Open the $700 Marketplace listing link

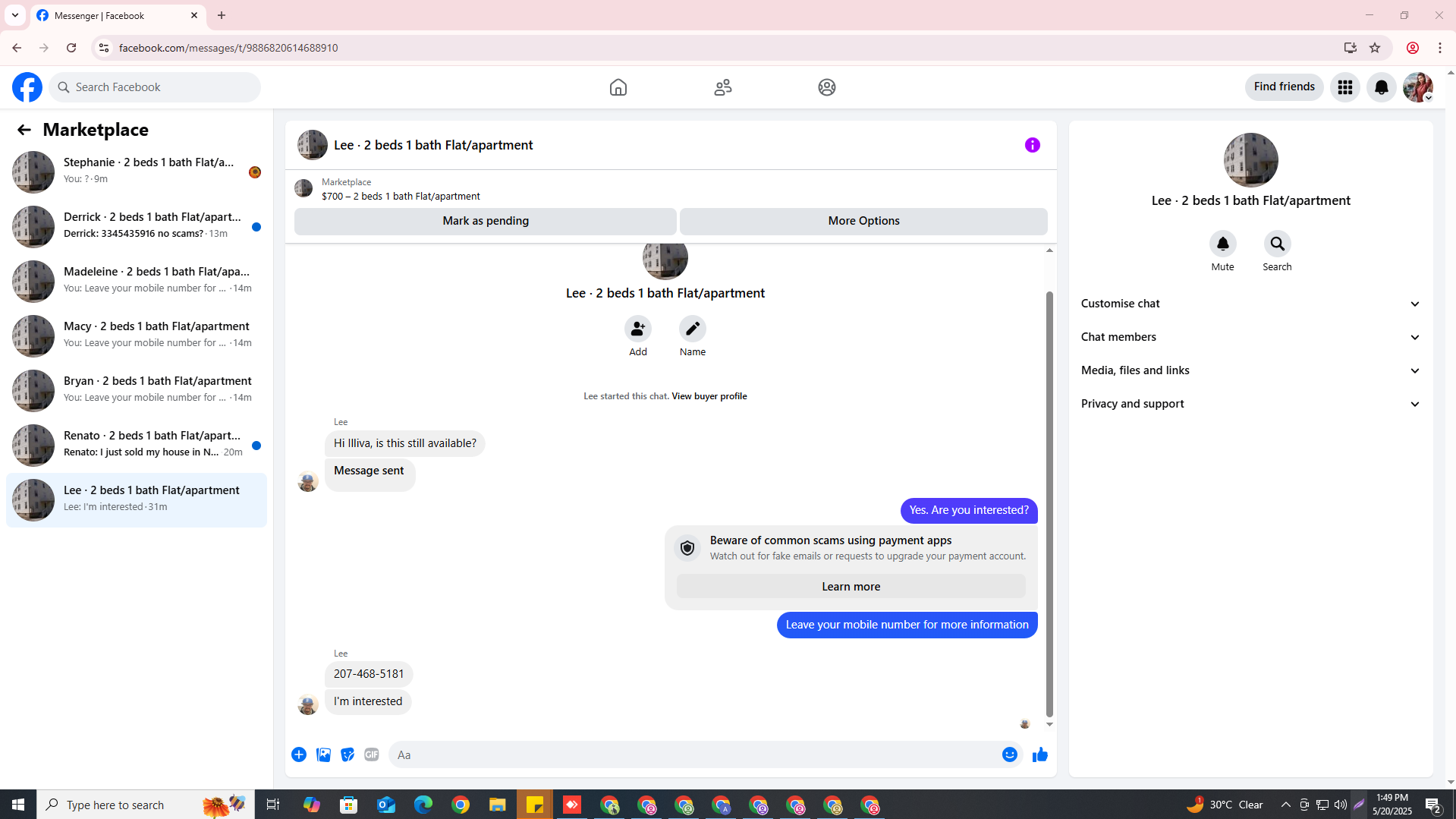(401, 196)
